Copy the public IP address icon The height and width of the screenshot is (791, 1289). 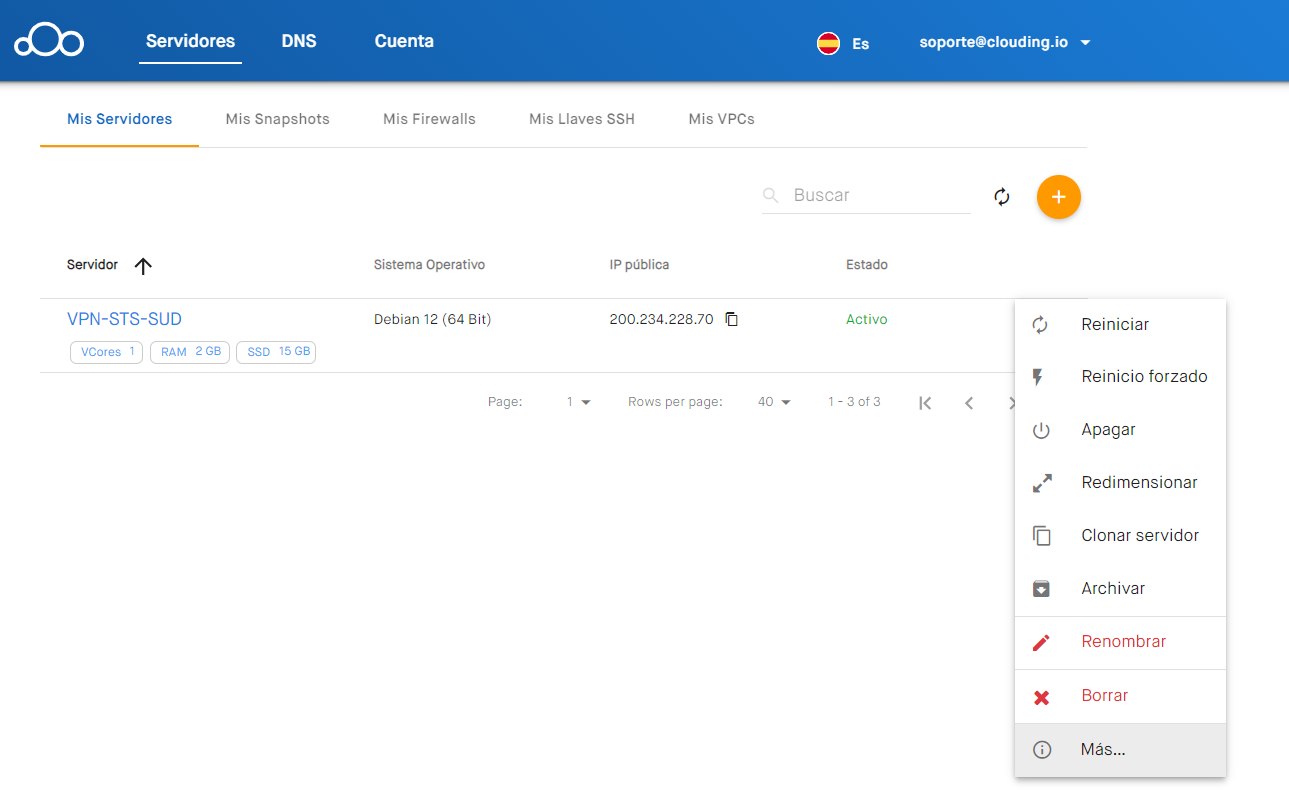[x=732, y=320]
